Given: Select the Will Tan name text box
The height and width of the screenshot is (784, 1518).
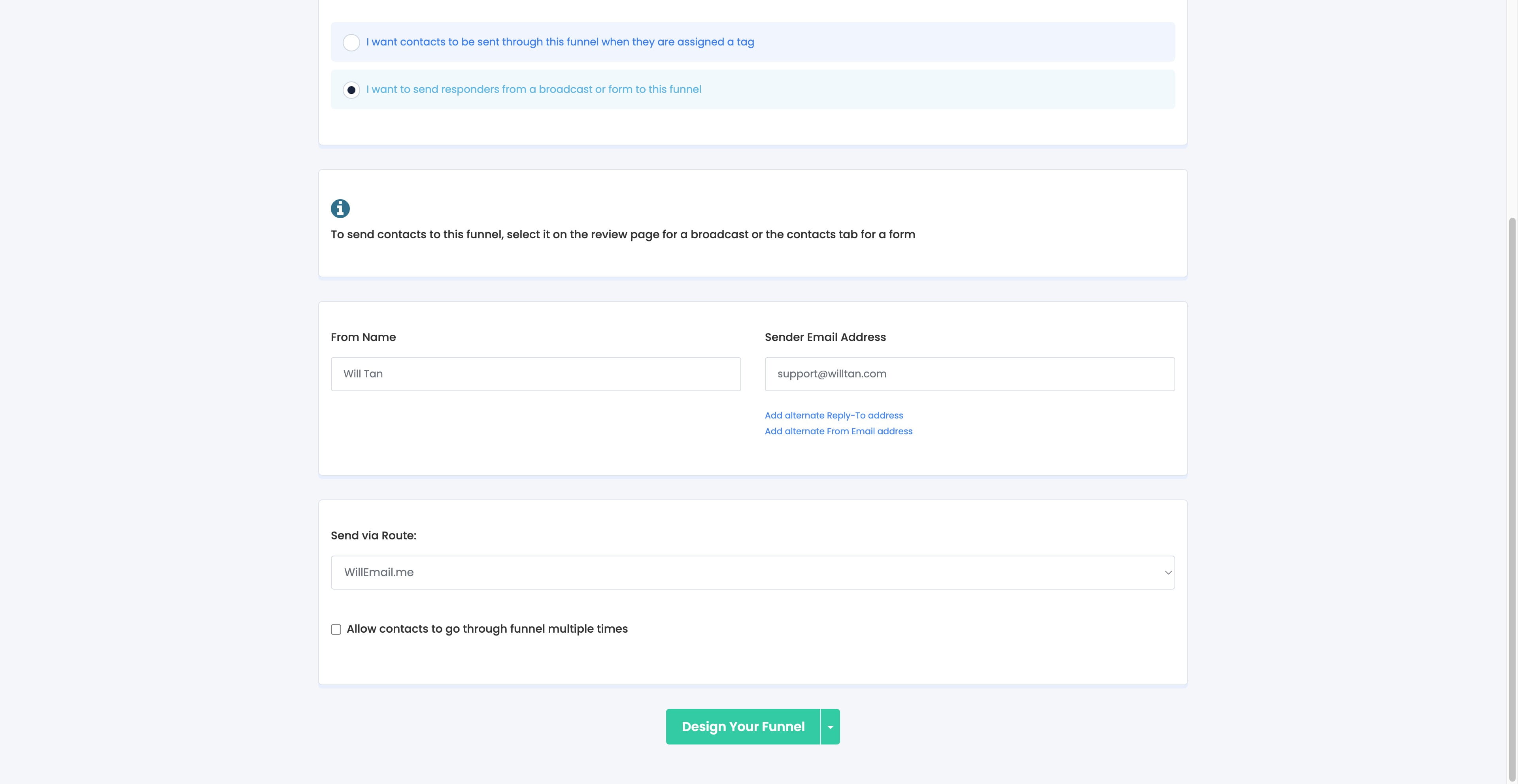Looking at the screenshot, I should tap(536, 373).
